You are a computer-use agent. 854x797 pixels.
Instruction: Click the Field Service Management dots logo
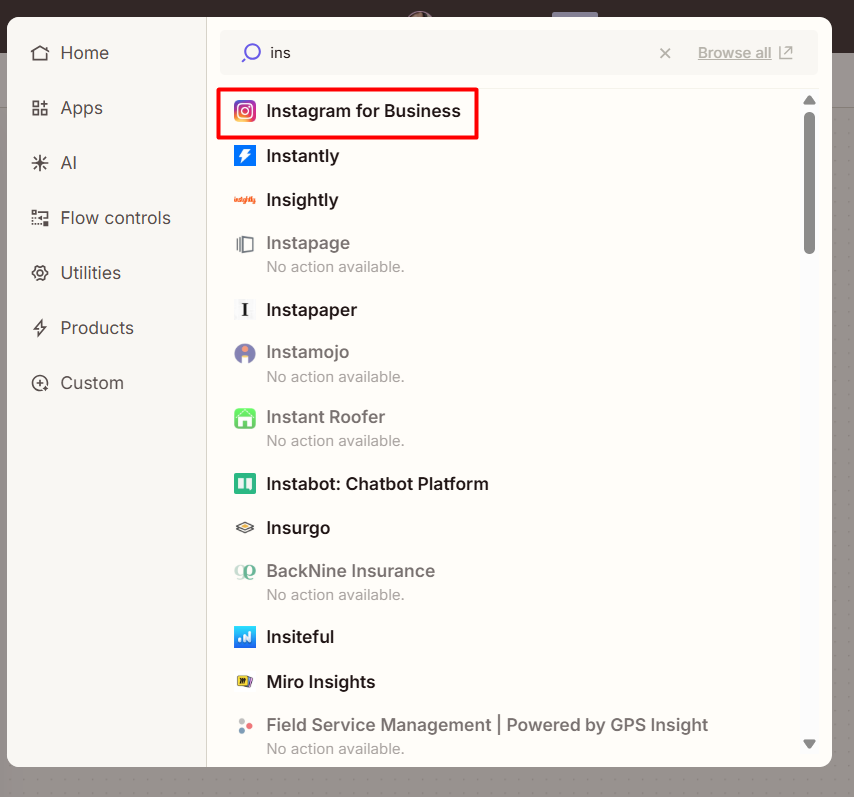[245, 726]
